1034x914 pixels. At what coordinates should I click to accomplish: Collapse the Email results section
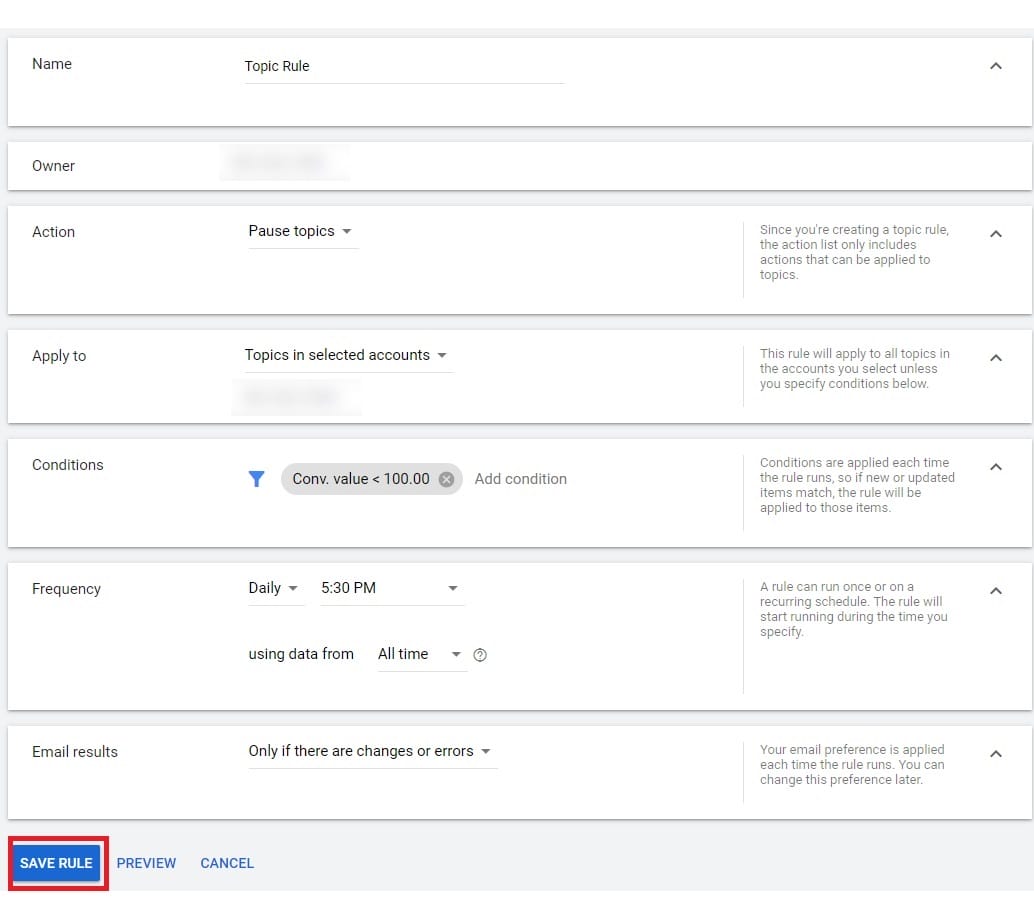tap(995, 754)
